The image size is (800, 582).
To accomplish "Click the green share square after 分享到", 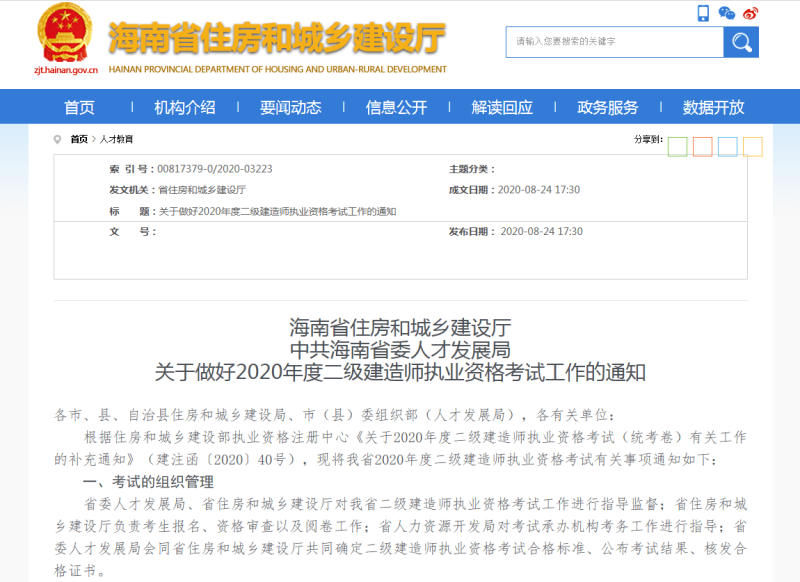I will coord(678,146).
